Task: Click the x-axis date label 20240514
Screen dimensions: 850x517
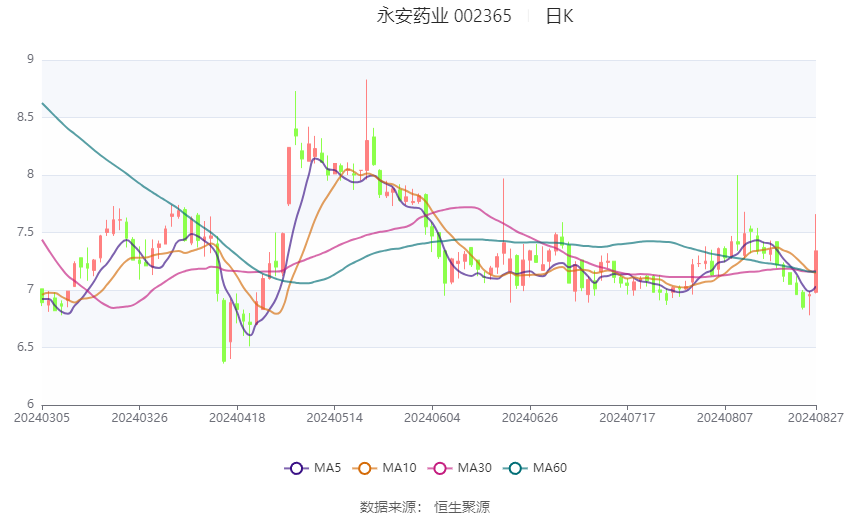Action: pos(334,418)
